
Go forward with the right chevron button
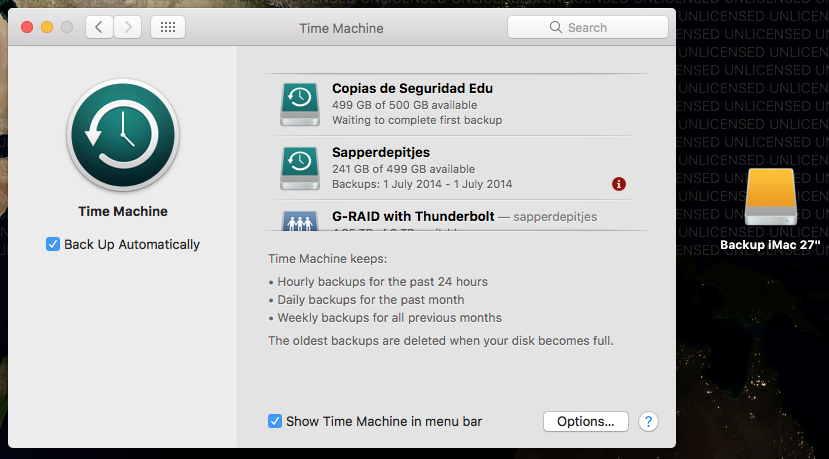pyautogui.click(x=127, y=27)
